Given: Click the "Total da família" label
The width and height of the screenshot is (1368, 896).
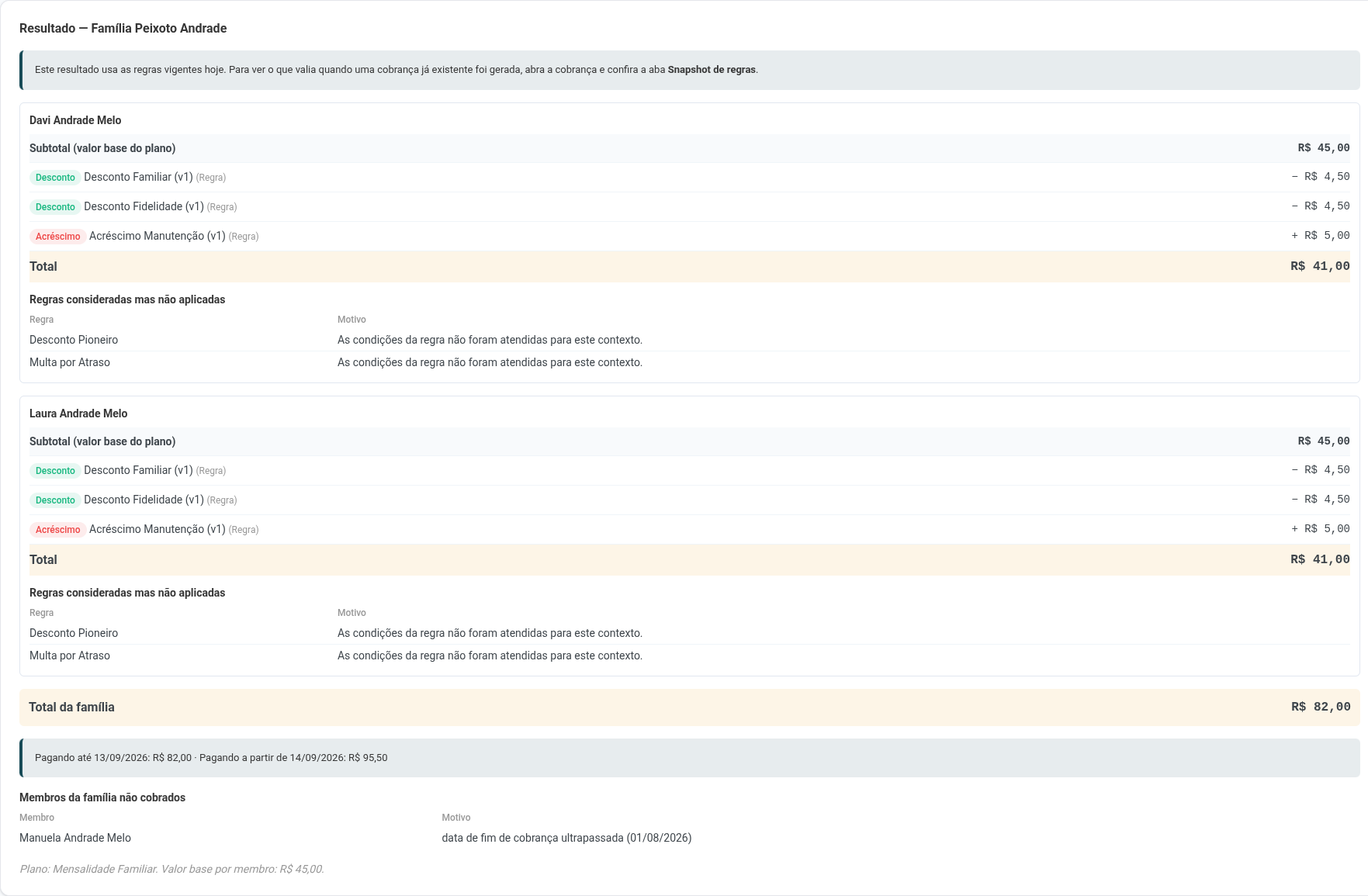Looking at the screenshot, I should click(71, 707).
